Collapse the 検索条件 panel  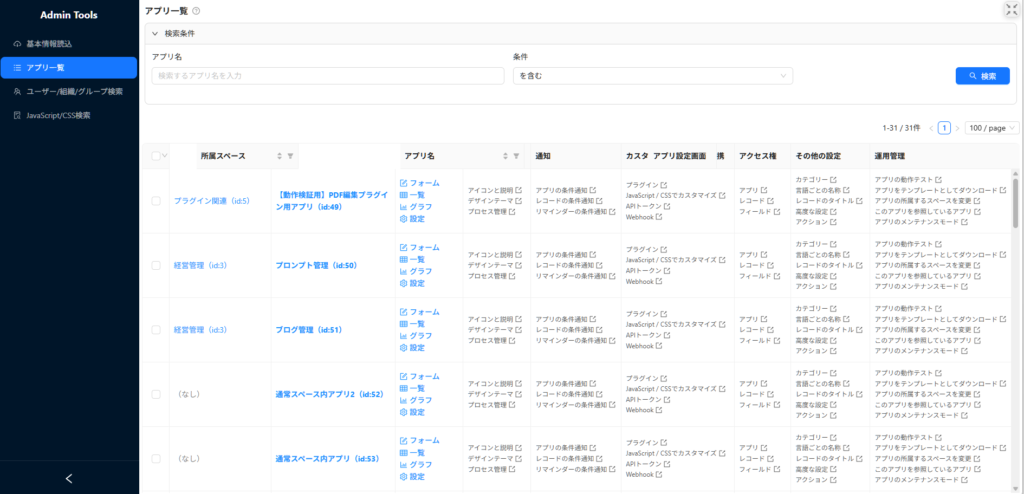point(156,33)
